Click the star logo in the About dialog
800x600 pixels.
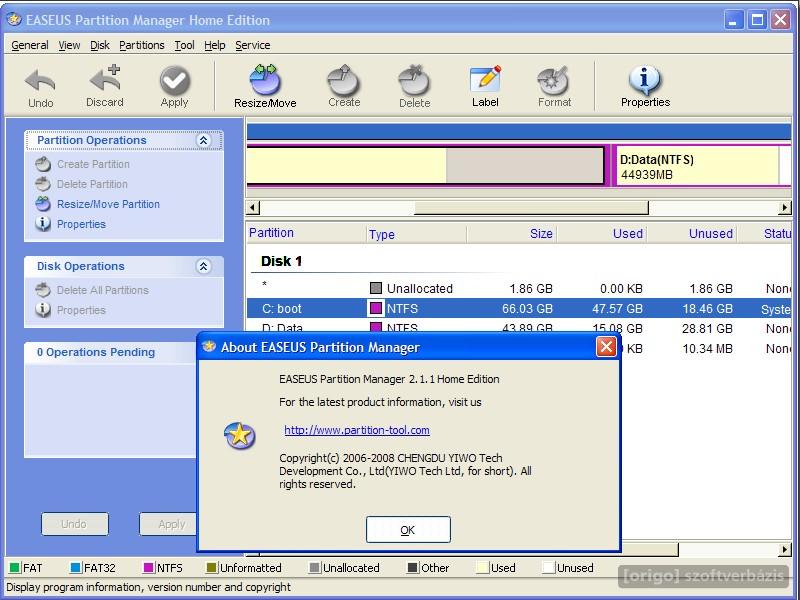(x=240, y=436)
